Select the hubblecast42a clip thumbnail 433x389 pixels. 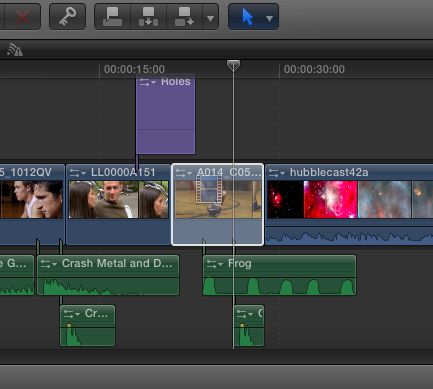[x=350, y=199]
